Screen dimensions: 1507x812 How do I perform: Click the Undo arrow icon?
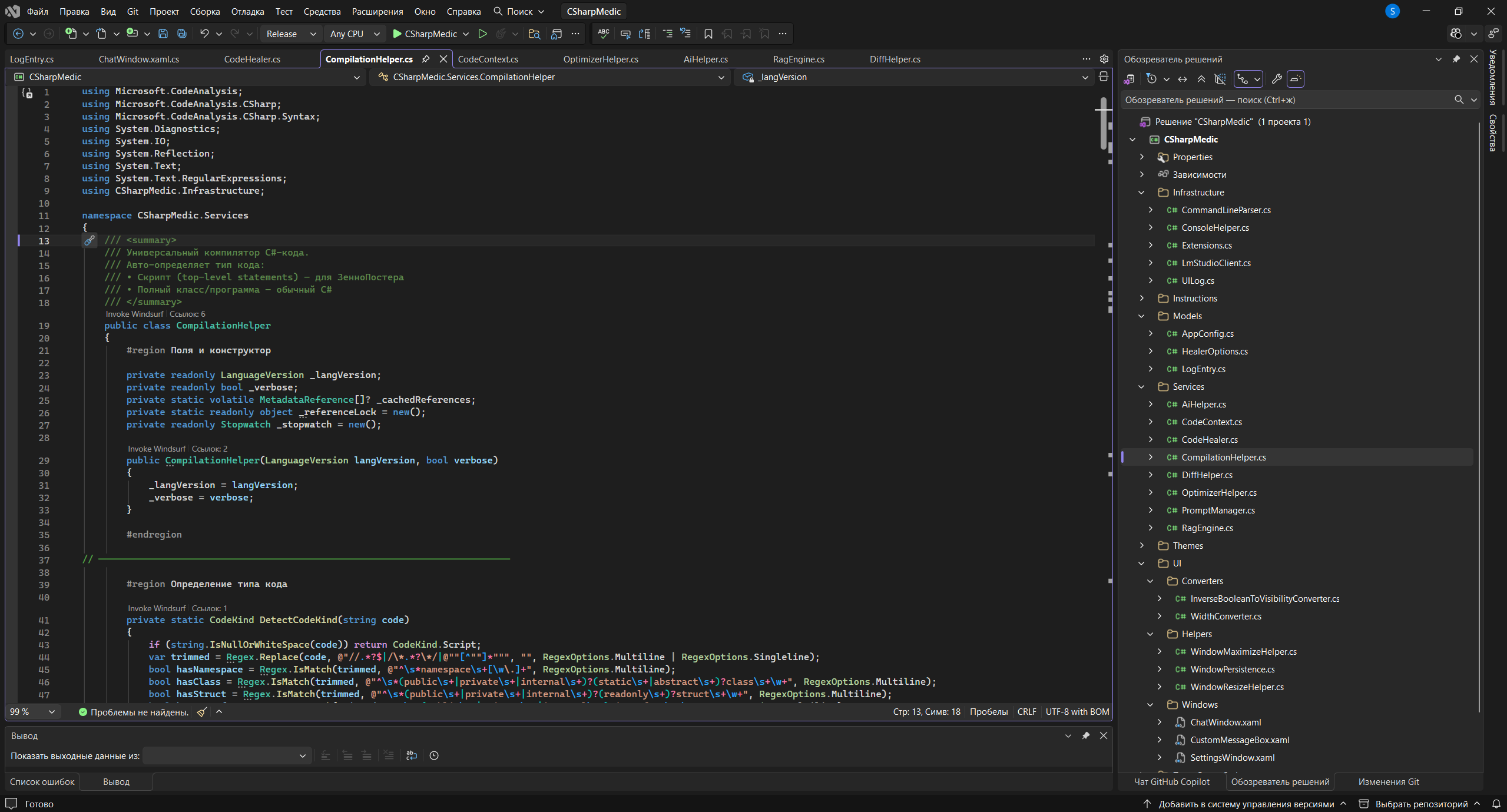(x=204, y=34)
